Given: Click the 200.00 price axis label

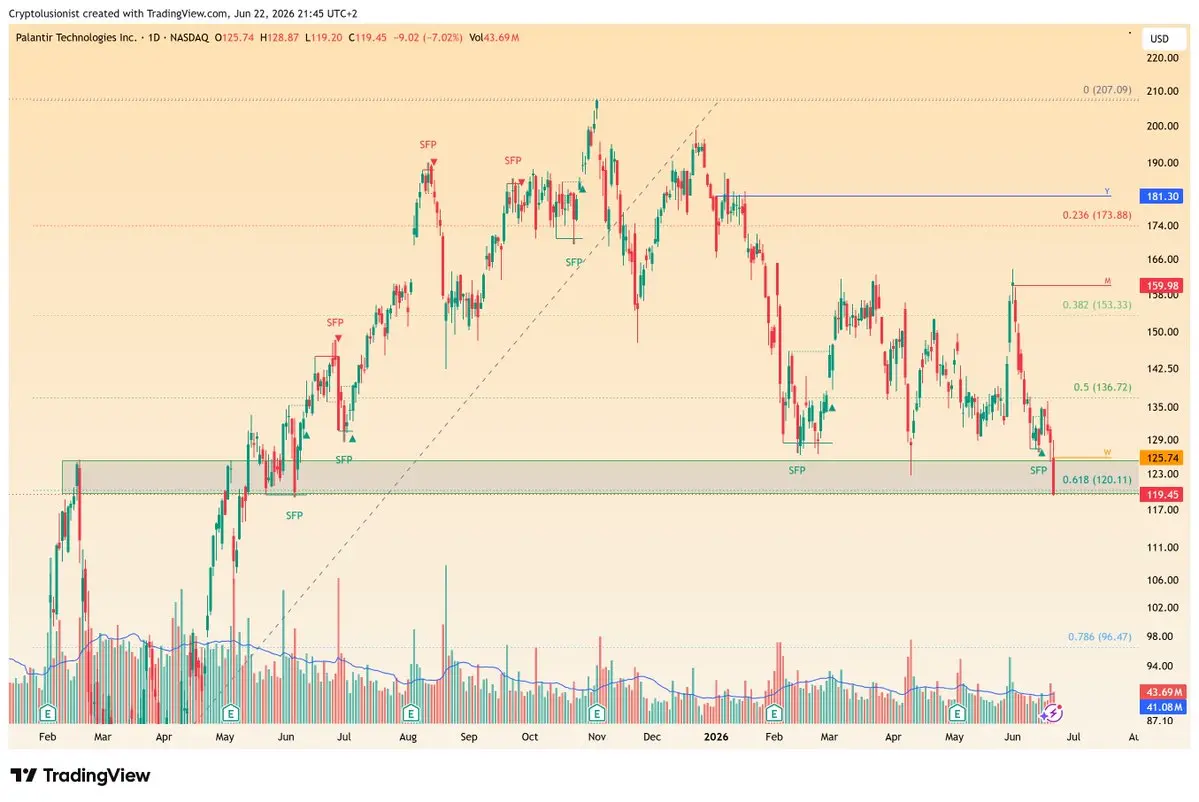Looking at the screenshot, I should [1162, 126].
